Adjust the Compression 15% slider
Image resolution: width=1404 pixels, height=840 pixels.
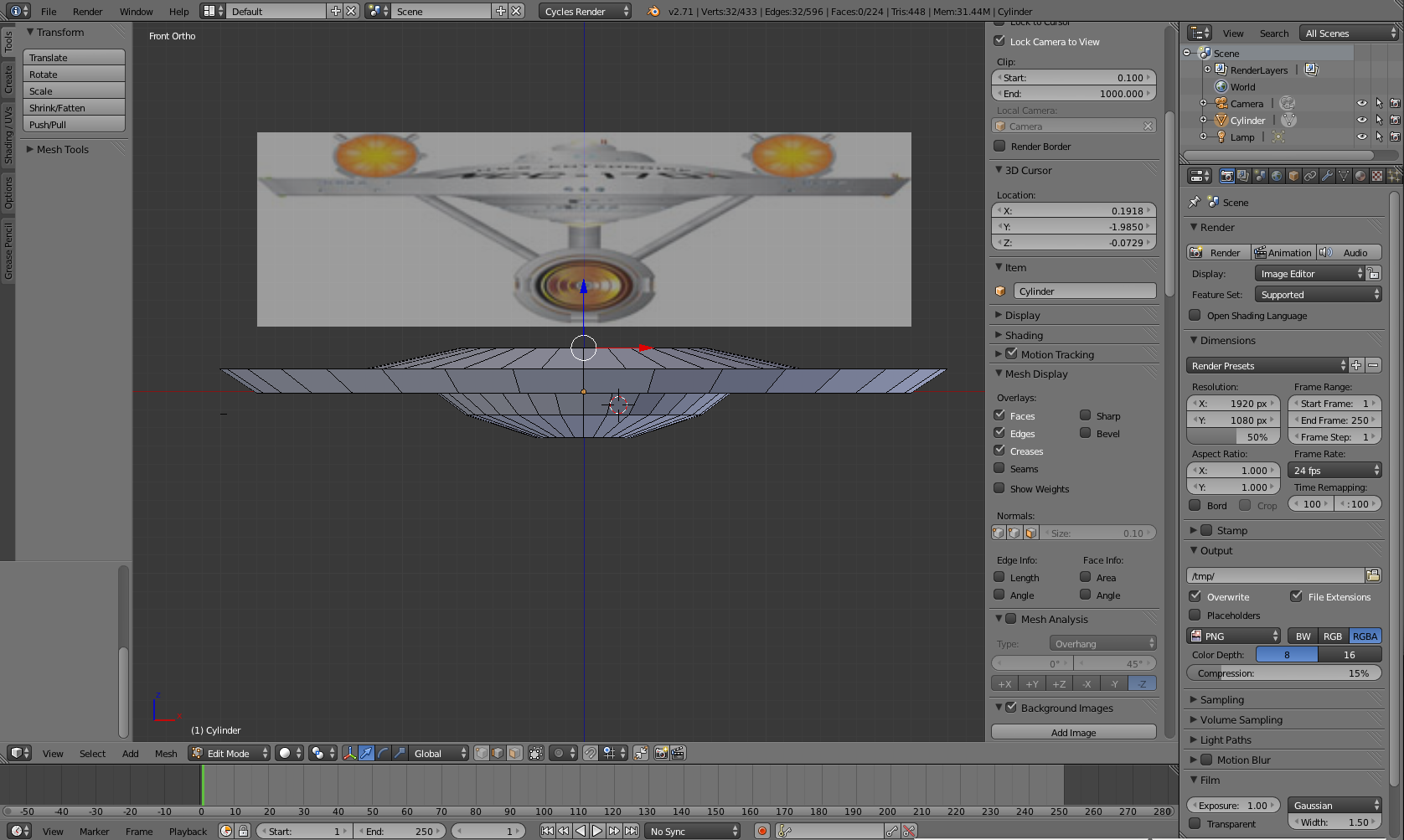(1284, 673)
